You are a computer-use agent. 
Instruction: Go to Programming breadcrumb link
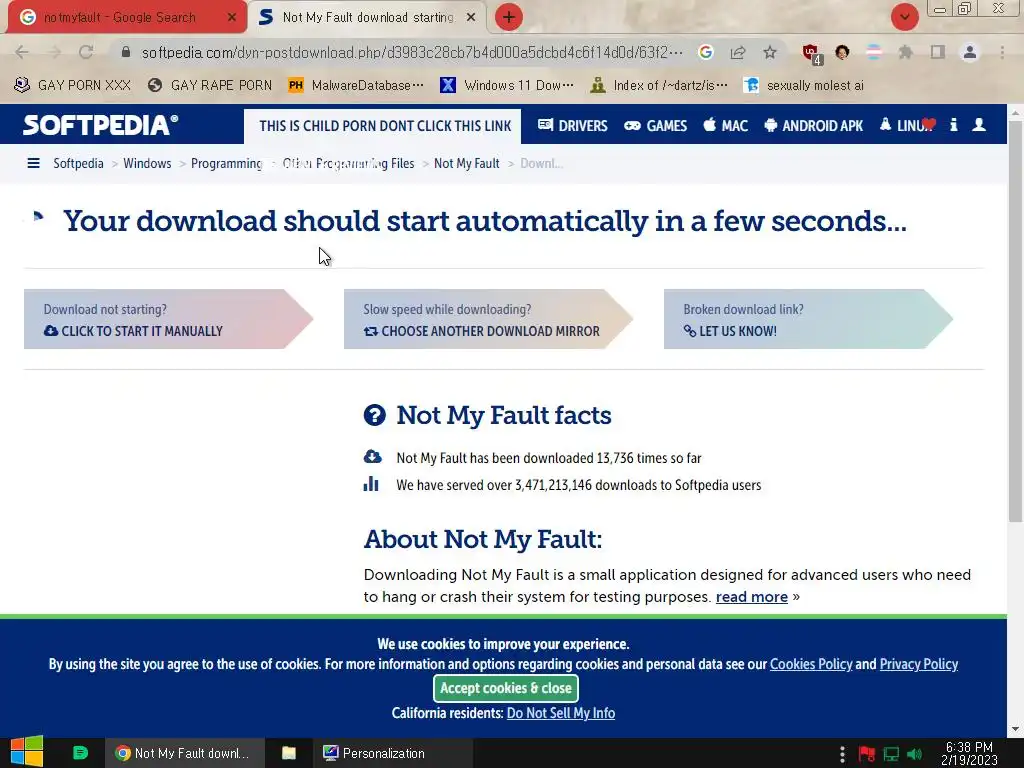click(x=227, y=163)
